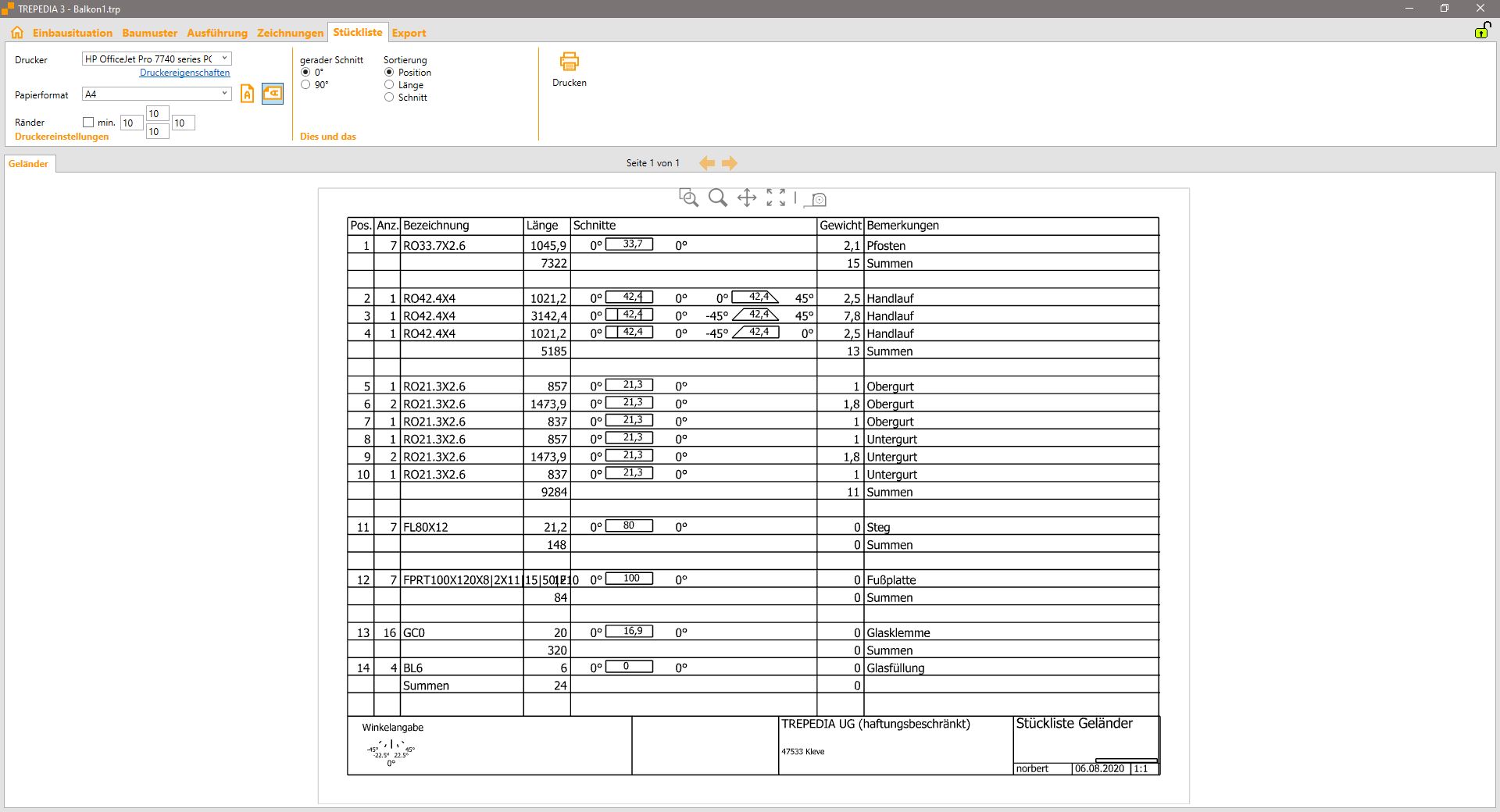This screenshot has width=1500, height=812.
Task: Sort the list by Länge
Action: pyautogui.click(x=389, y=85)
